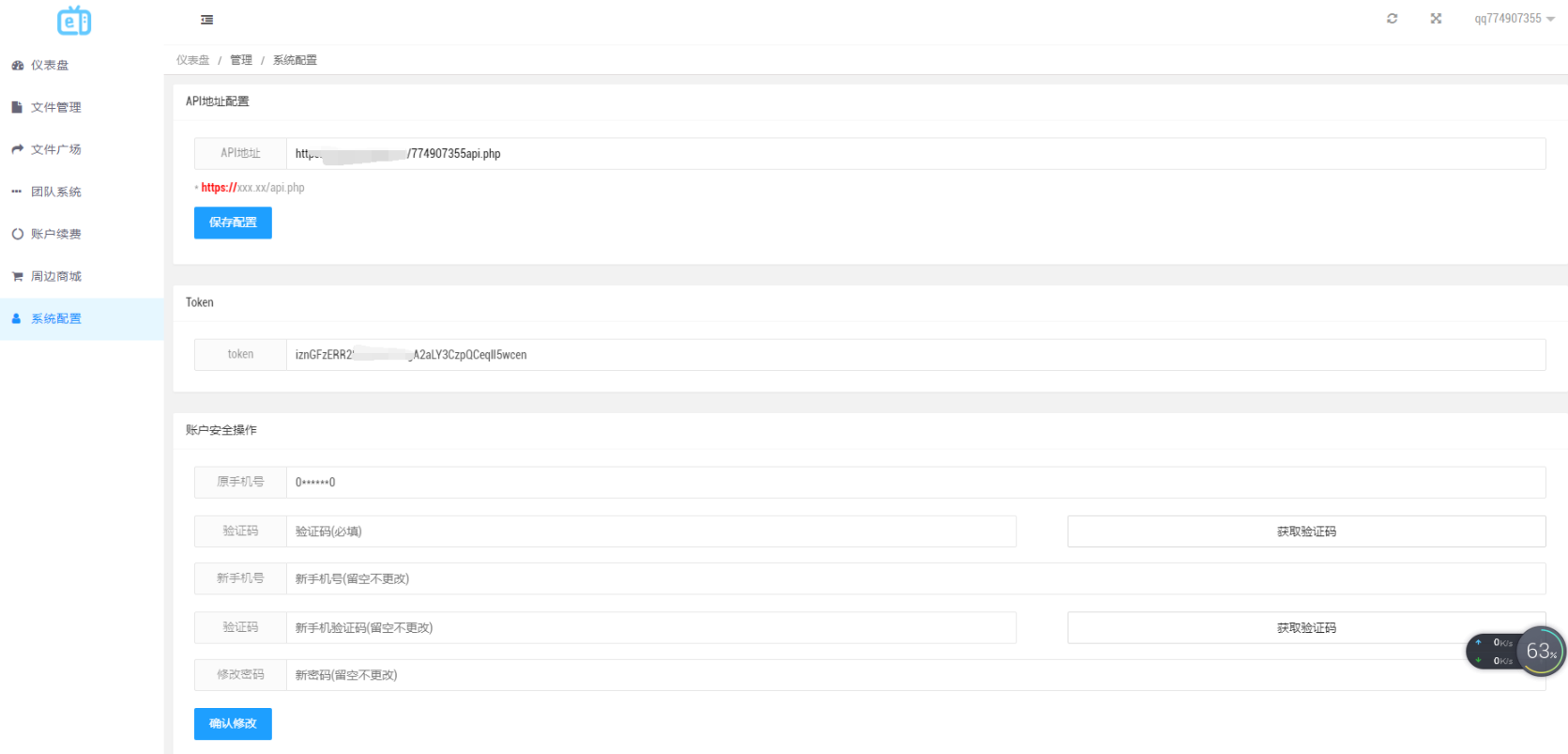
Task: Click the API地址 input field
Action: (915, 154)
